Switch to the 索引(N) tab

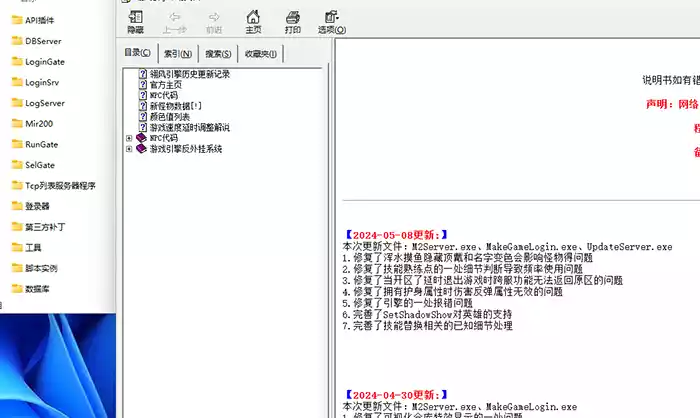pos(178,54)
